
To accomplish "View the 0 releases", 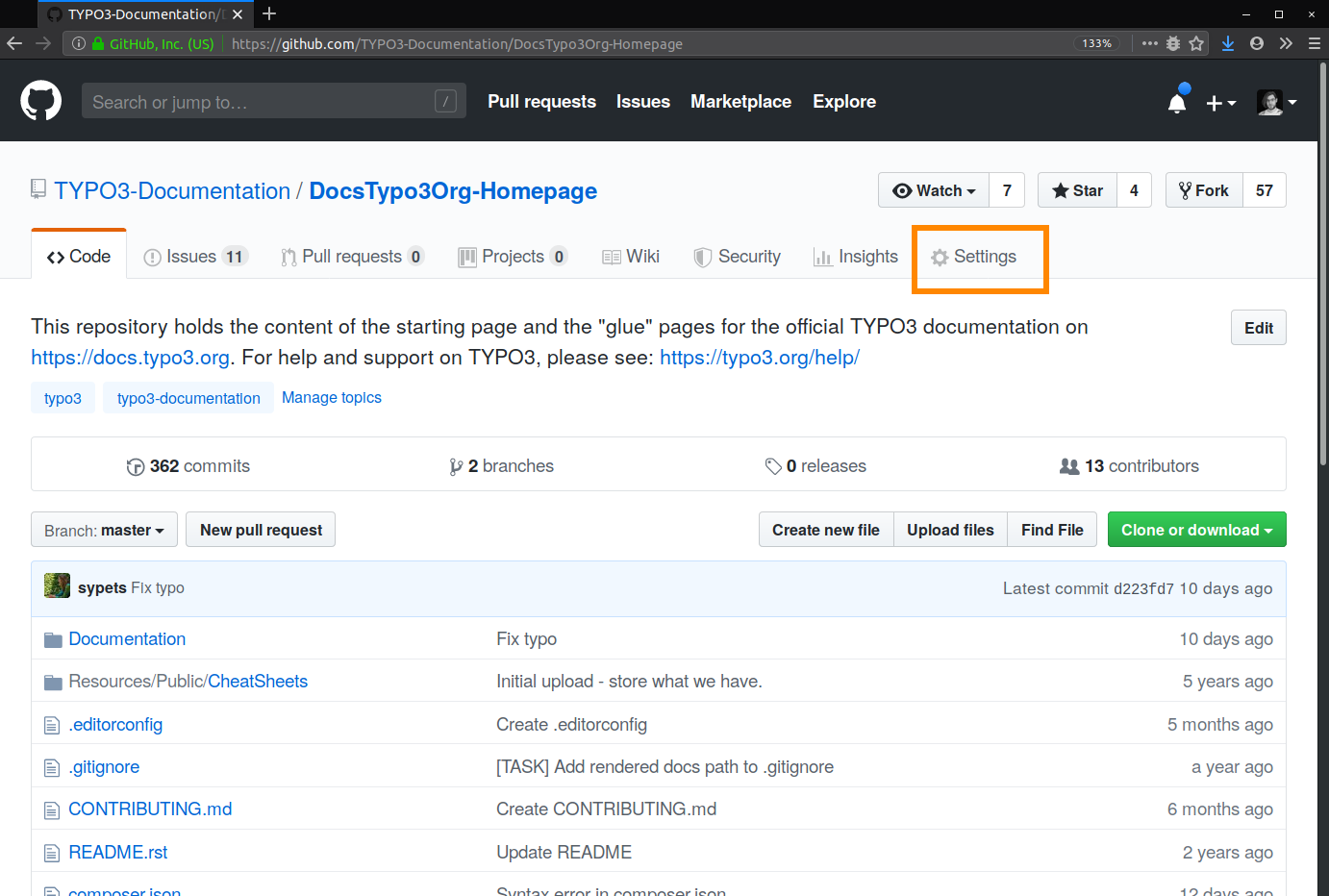I will tap(815, 466).
